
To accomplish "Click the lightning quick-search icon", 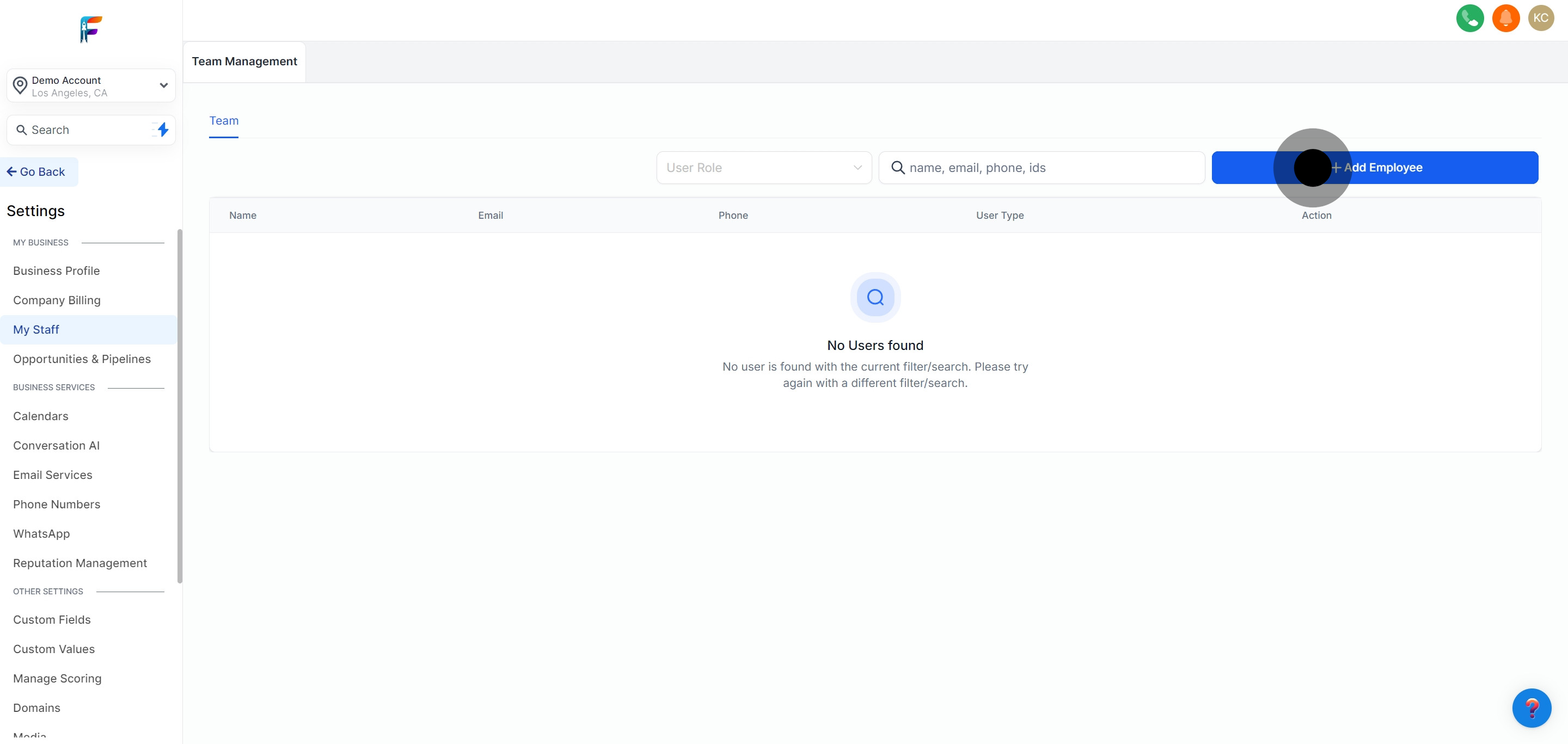I will point(161,130).
